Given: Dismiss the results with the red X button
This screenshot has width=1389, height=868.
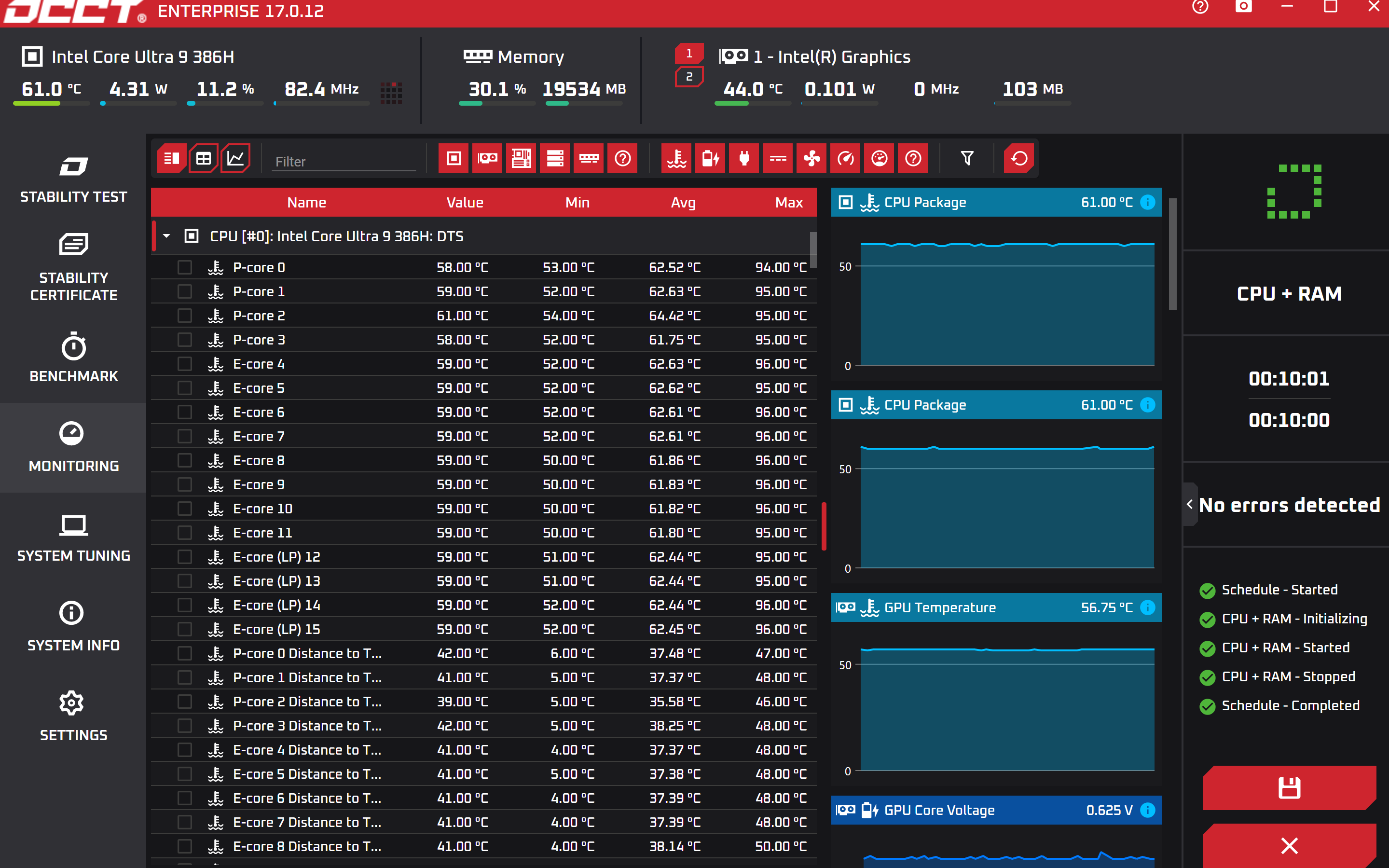Looking at the screenshot, I should tap(1289, 846).
